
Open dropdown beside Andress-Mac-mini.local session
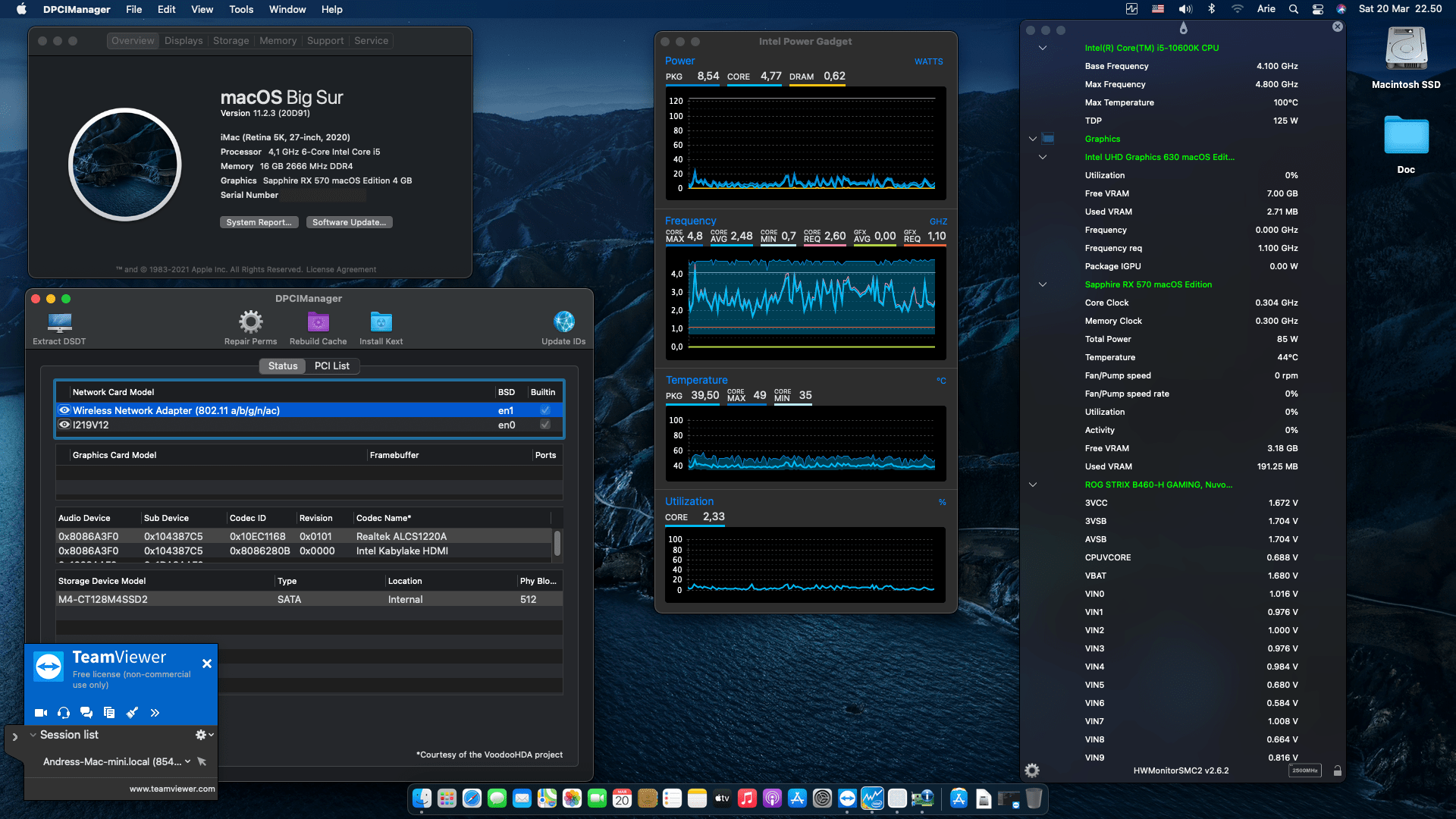187,761
